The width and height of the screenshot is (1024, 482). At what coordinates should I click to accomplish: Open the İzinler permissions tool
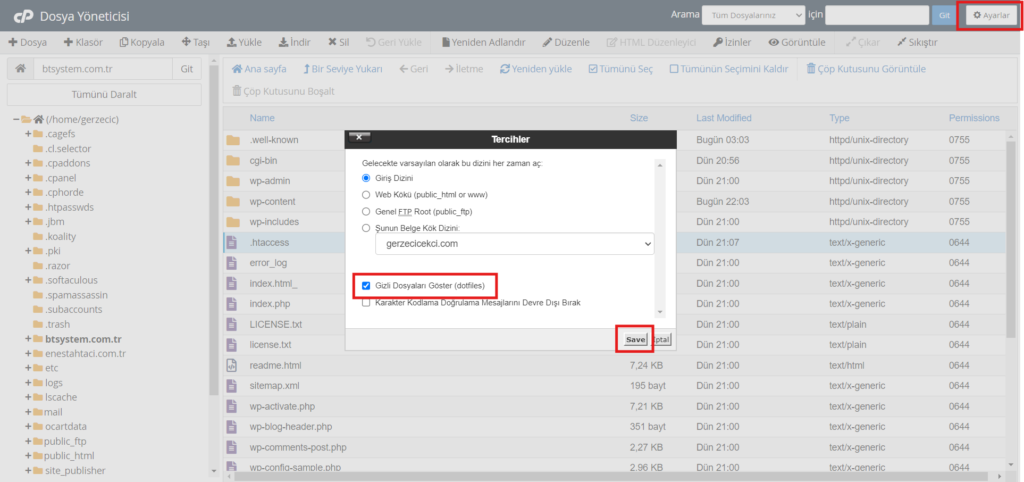(732, 42)
